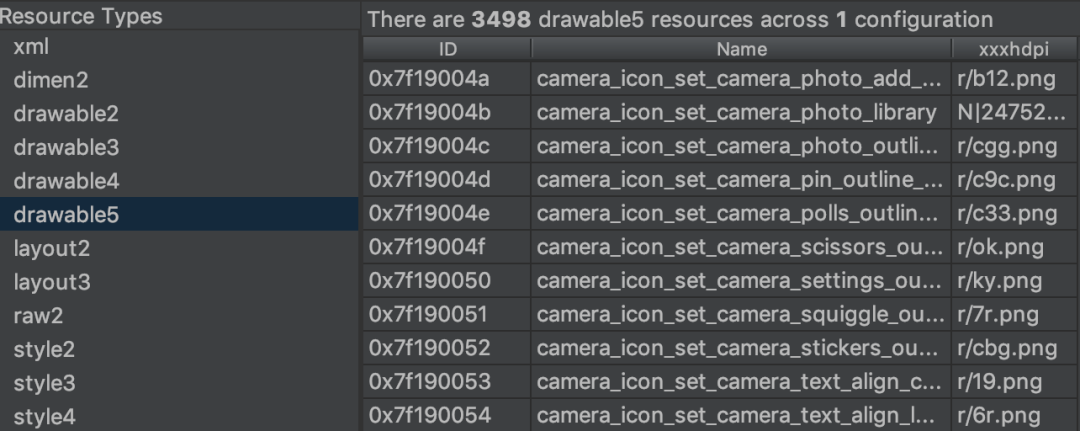The height and width of the screenshot is (431, 1080).
Task: Click the highlighted drawable5 entry
Action: pyautogui.click(x=179, y=214)
